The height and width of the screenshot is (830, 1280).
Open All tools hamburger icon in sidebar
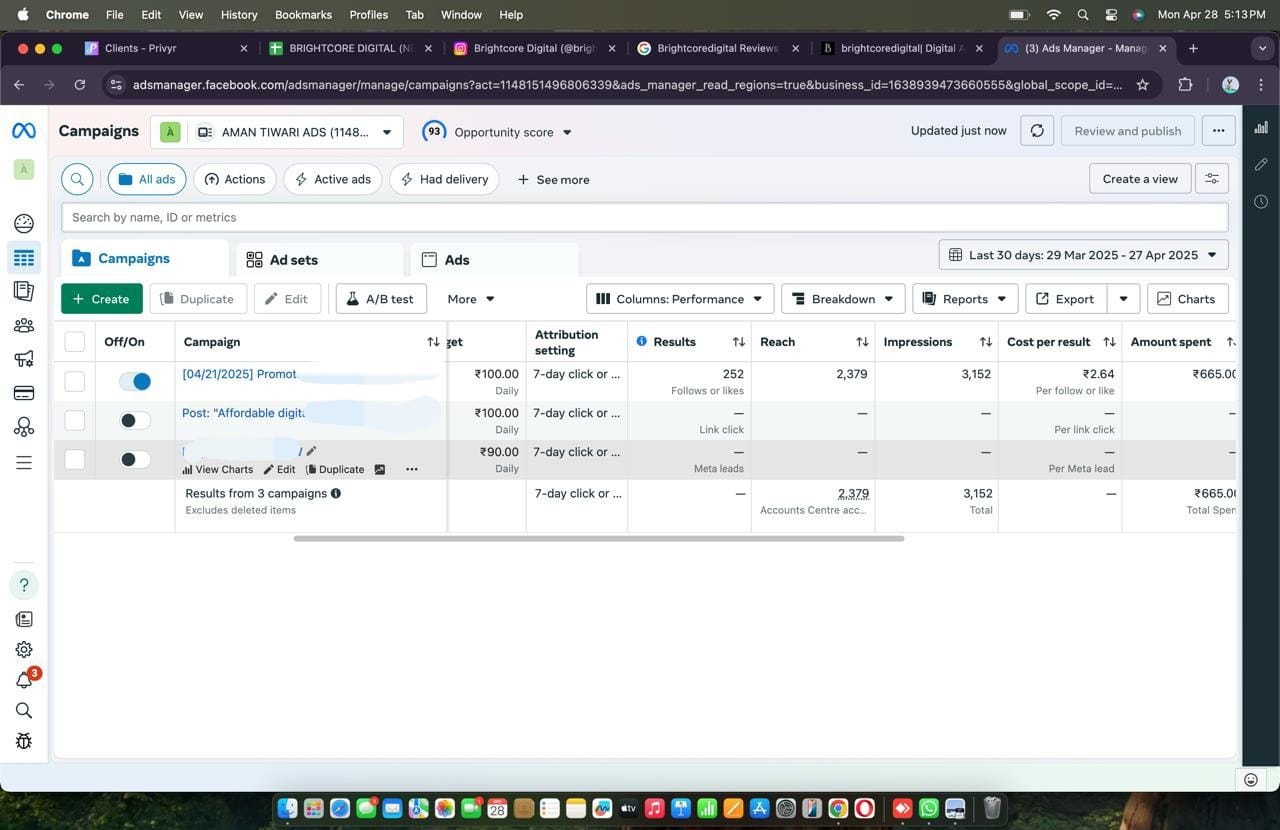24,462
